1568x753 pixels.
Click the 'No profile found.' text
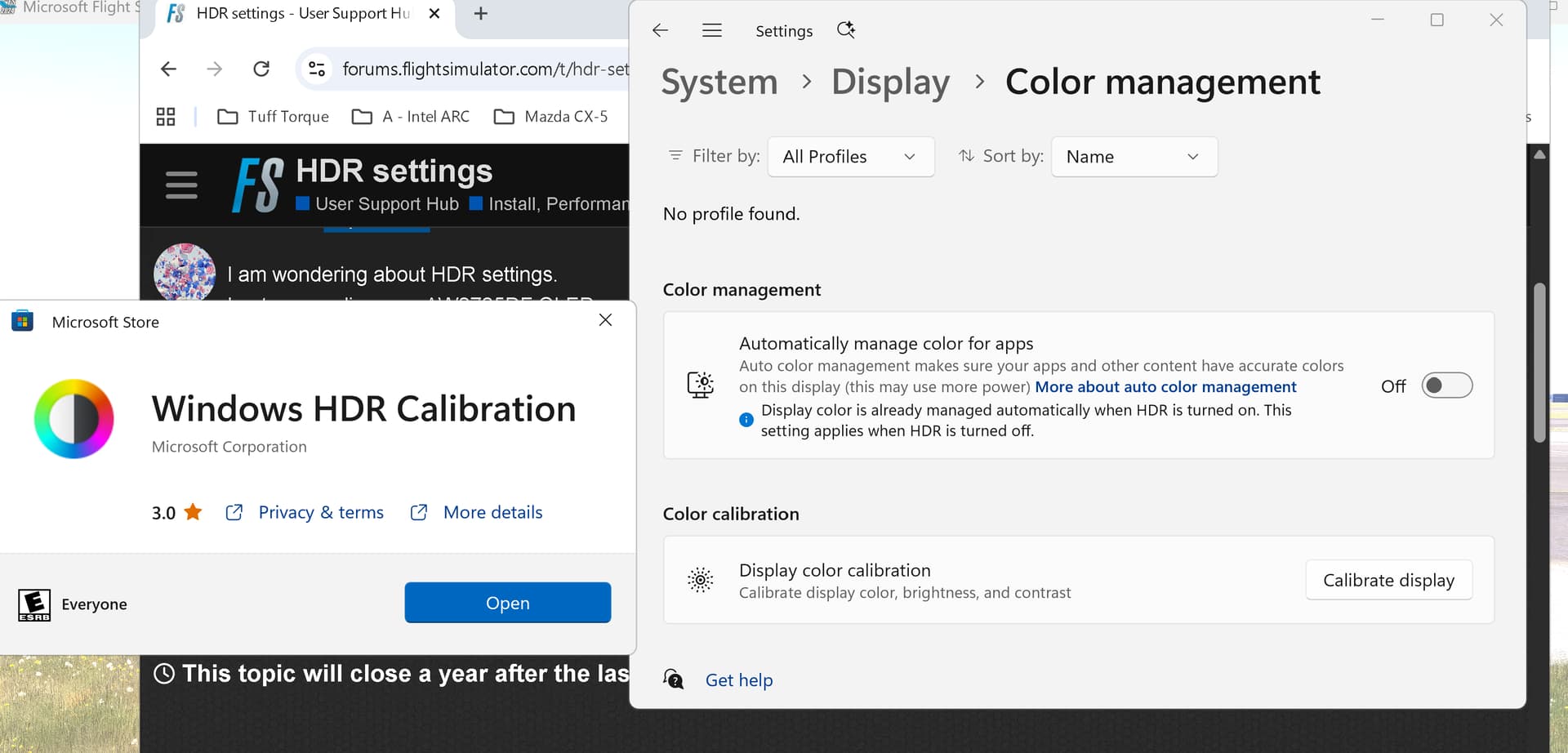[x=731, y=214]
